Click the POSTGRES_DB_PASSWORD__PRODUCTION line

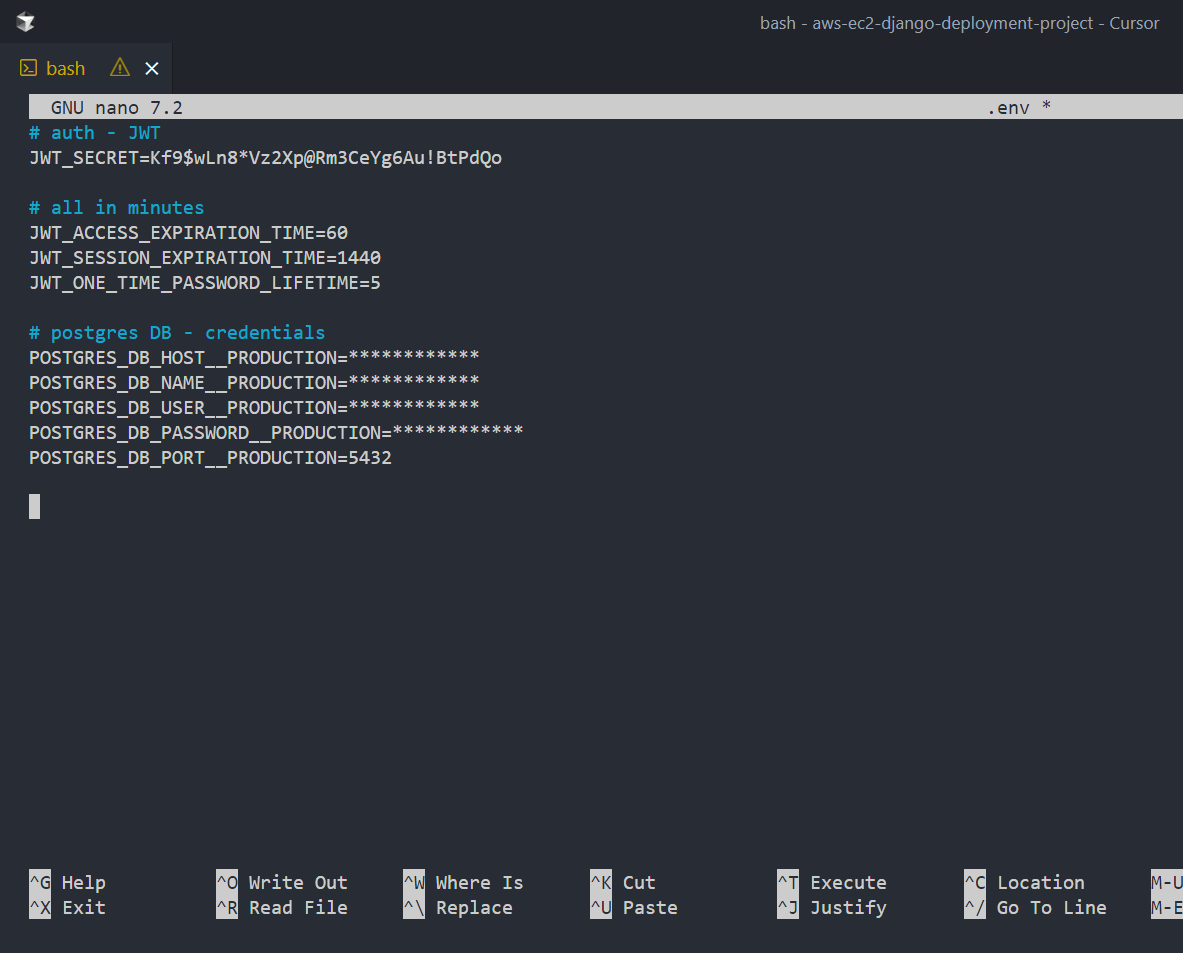276,433
